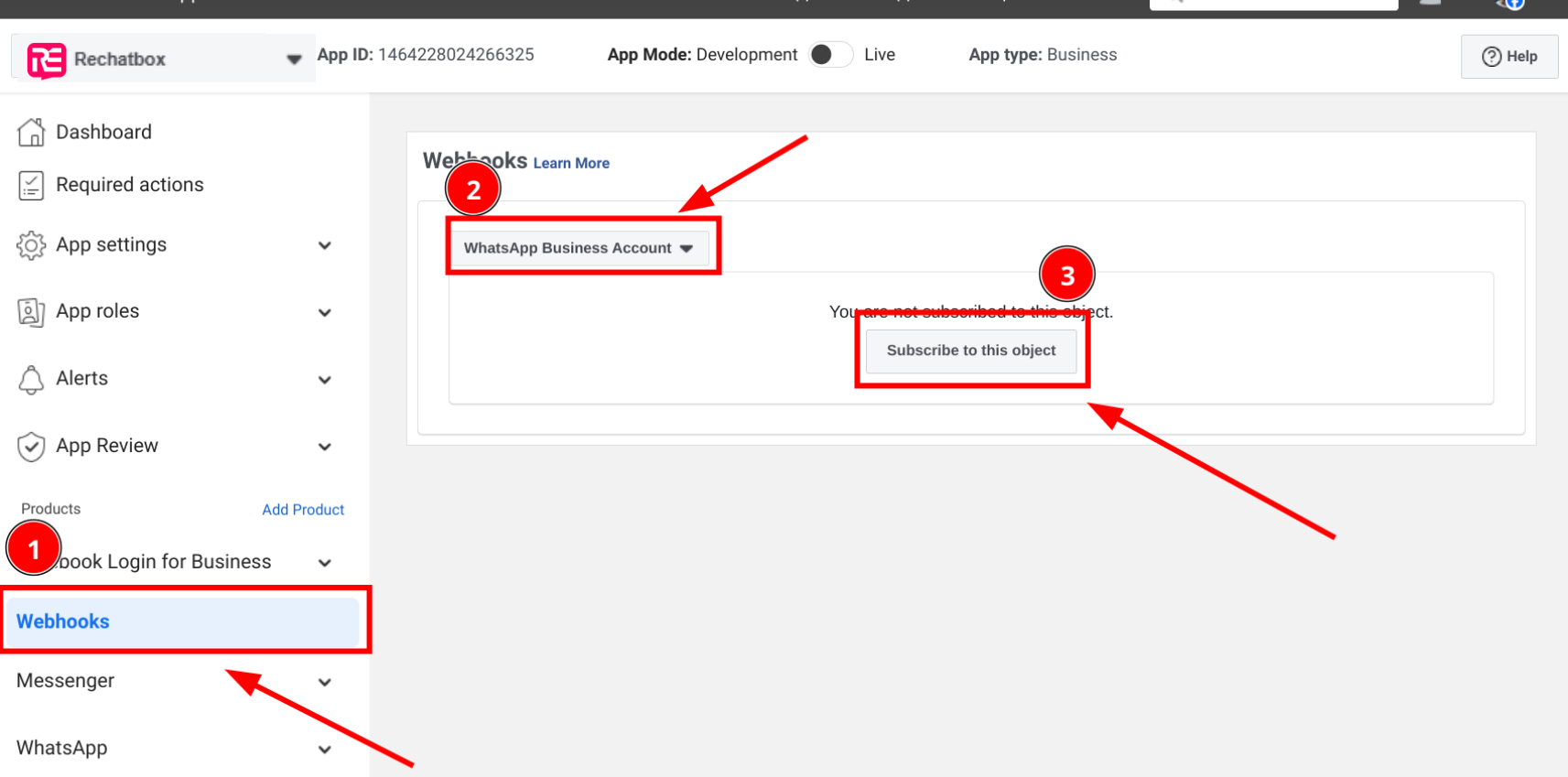Open Required actions in sidebar
Viewport: 1568px width, 777px height.
130,185
